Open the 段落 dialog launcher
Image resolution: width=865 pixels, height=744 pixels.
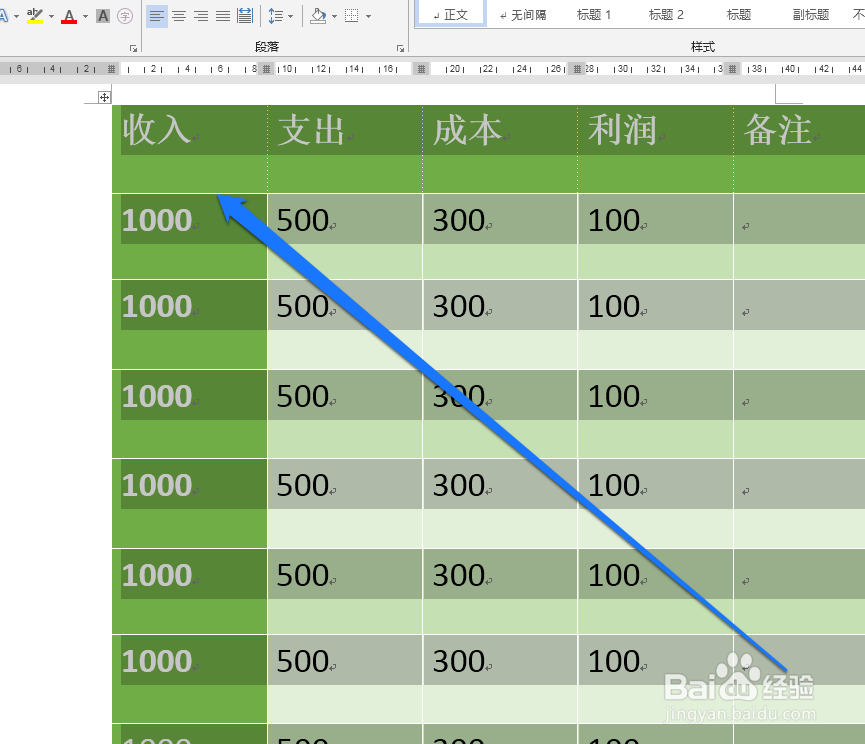(x=400, y=47)
